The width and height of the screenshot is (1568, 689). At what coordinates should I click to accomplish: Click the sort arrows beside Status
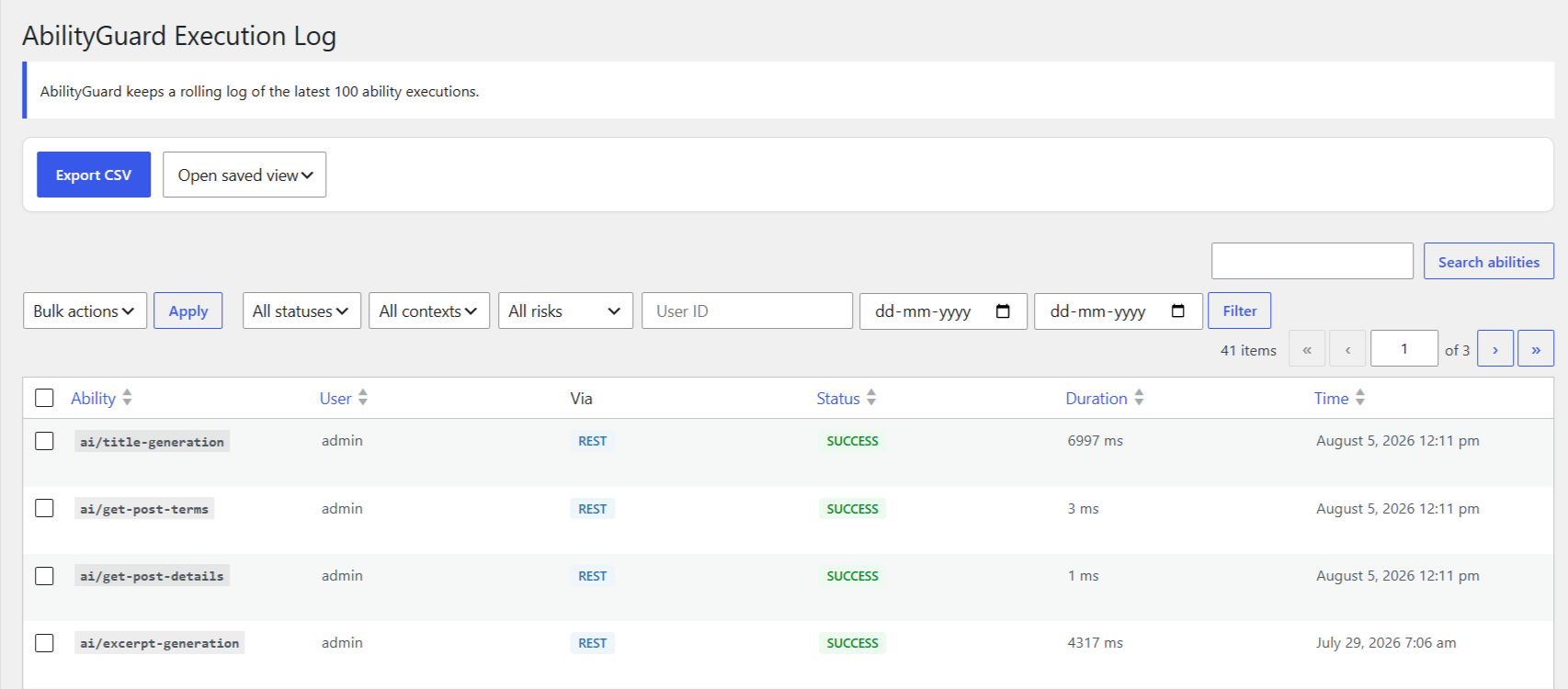871,397
